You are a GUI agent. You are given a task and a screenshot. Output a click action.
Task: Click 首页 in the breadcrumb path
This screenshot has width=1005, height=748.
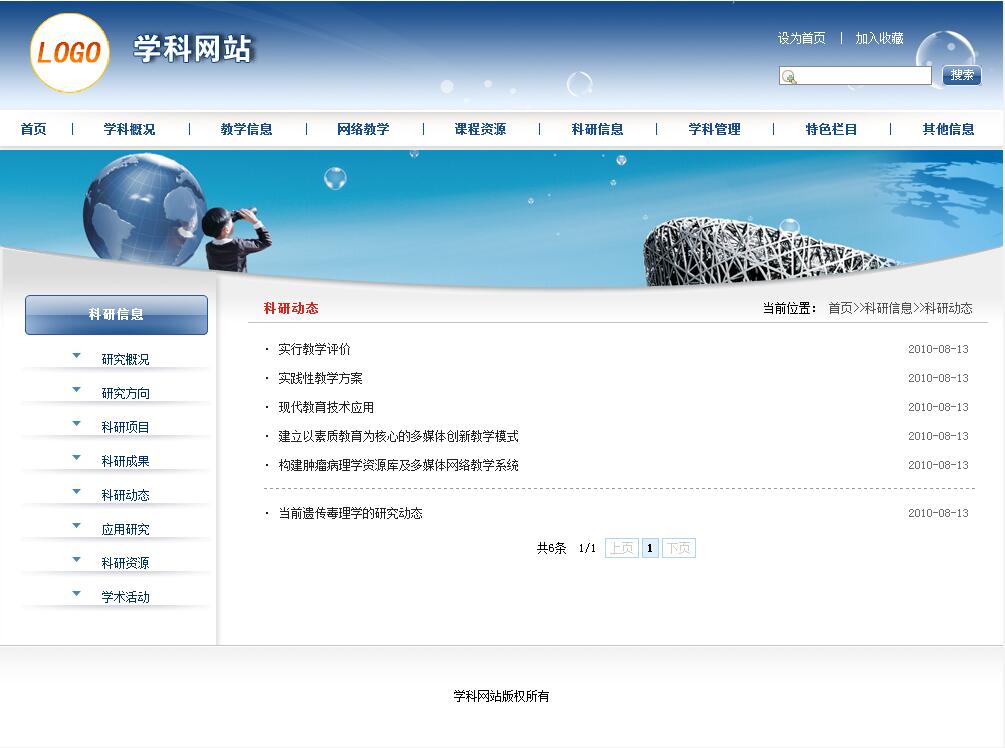click(840, 308)
